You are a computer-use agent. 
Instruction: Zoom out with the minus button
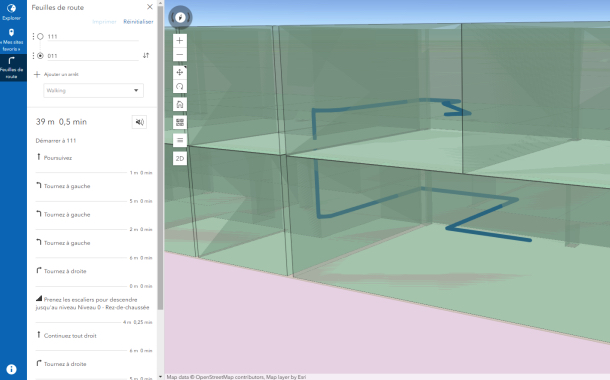click(x=180, y=54)
